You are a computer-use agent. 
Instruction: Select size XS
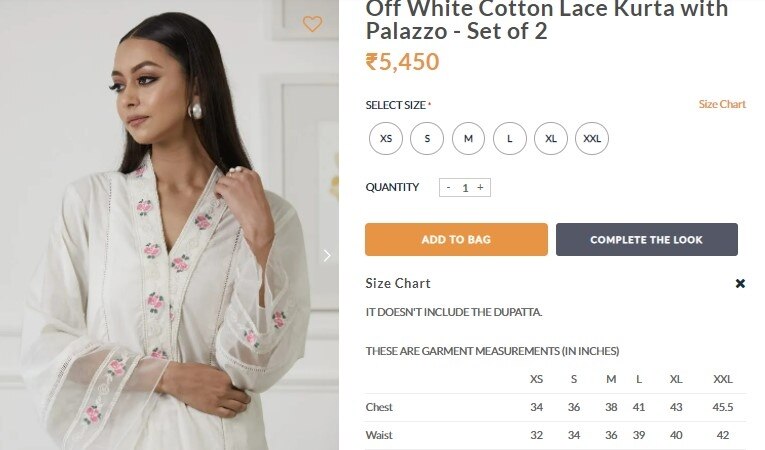tap(386, 138)
